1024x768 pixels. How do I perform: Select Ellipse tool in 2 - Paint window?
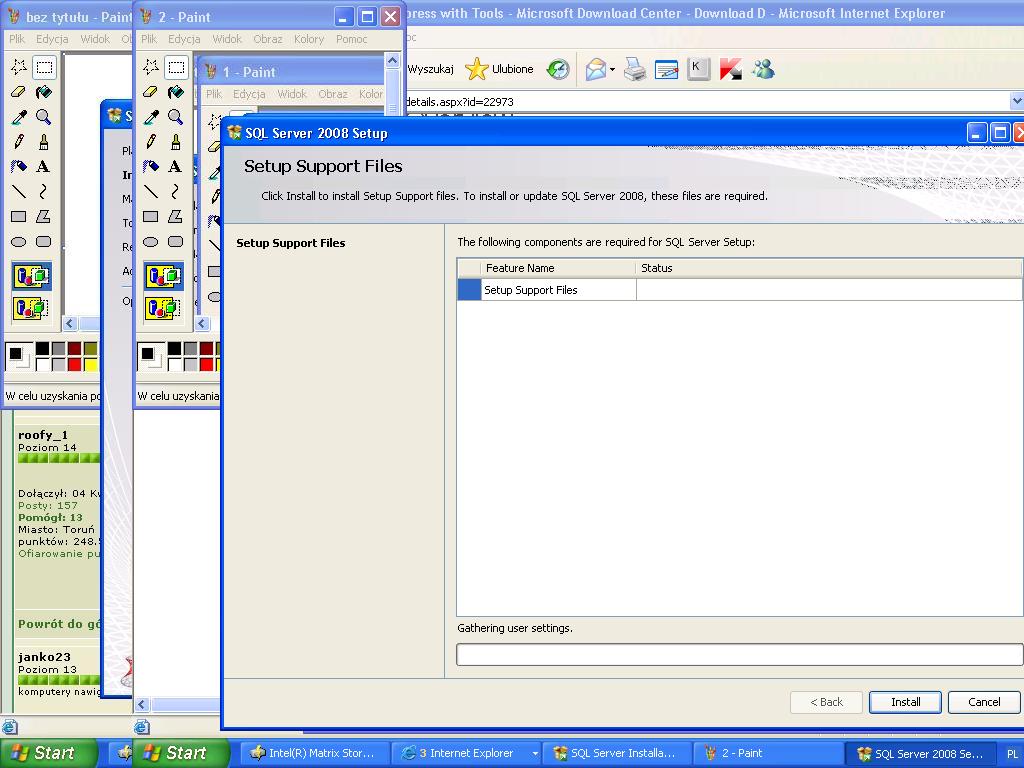151,242
